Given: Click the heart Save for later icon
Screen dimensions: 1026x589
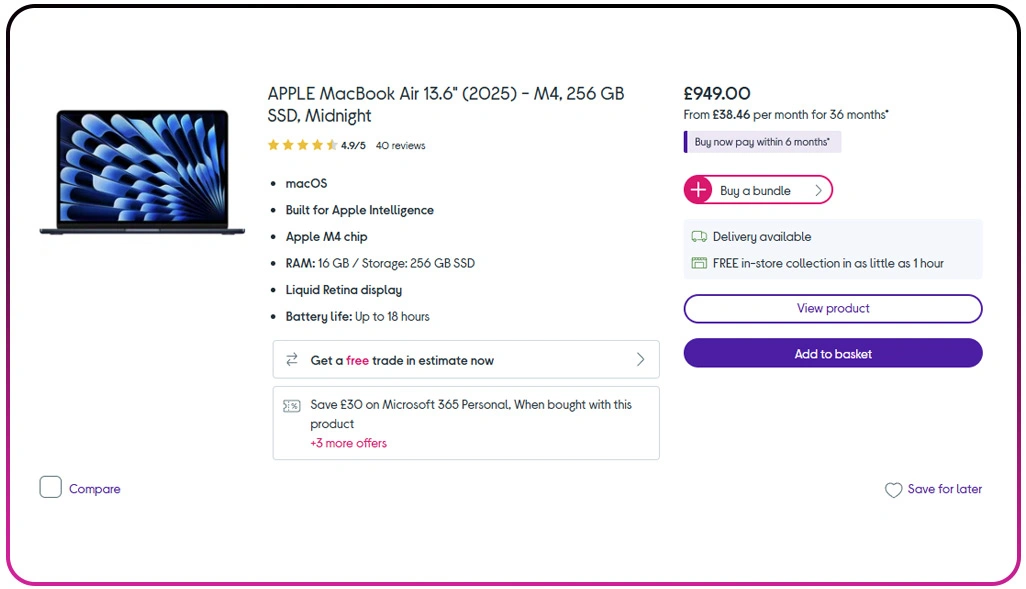Looking at the screenshot, I should tap(893, 490).
